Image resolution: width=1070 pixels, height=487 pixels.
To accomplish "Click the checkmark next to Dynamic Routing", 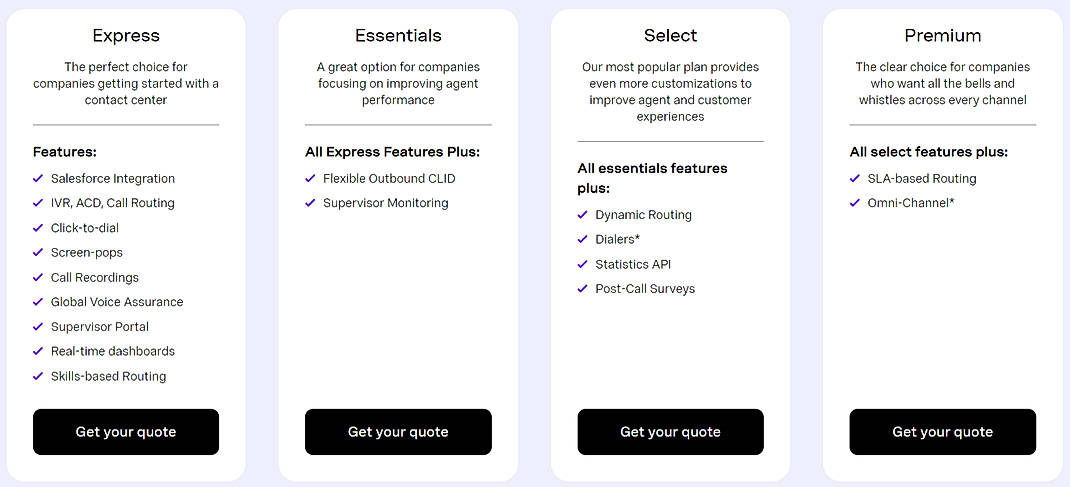I will point(582,215).
